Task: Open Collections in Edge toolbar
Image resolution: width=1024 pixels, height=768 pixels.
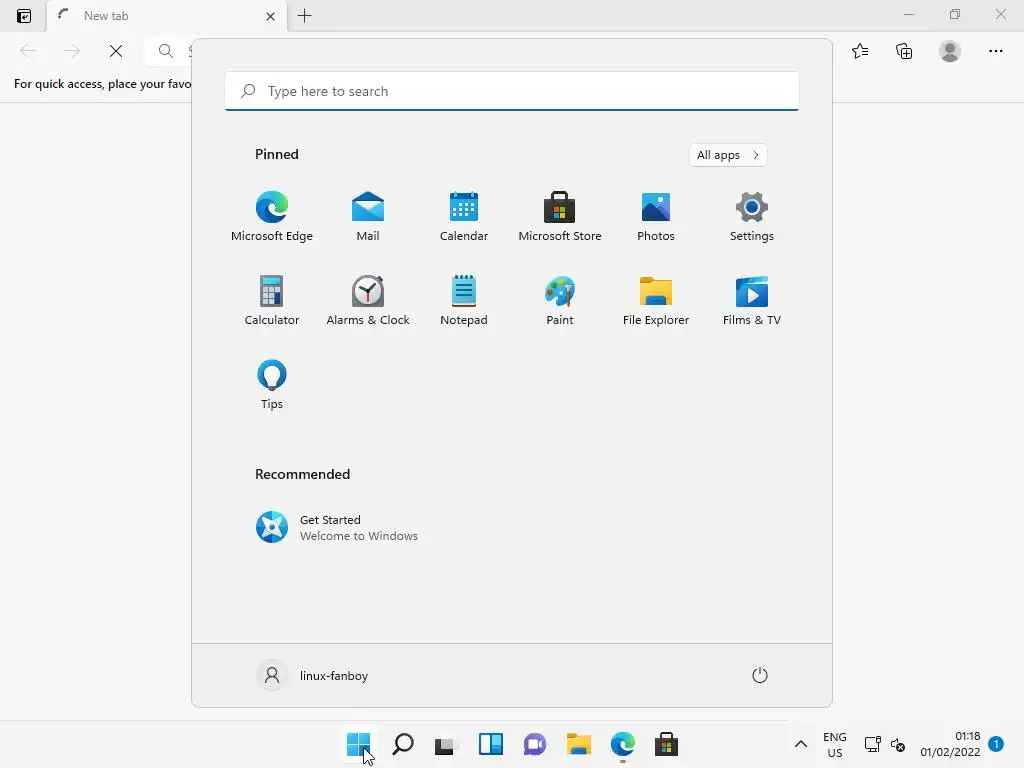Action: (904, 51)
